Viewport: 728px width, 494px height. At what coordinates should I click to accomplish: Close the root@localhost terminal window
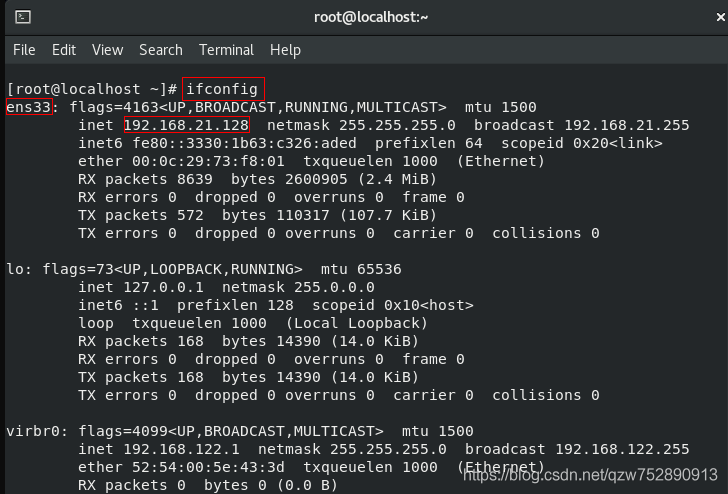pyautogui.click(x=721, y=17)
